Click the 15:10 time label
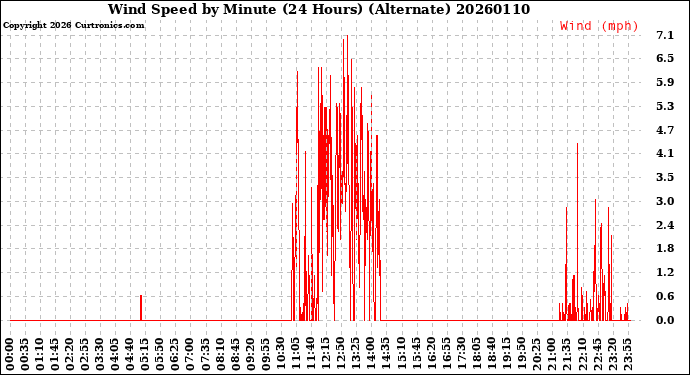The image size is (690, 375). point(401,354)
